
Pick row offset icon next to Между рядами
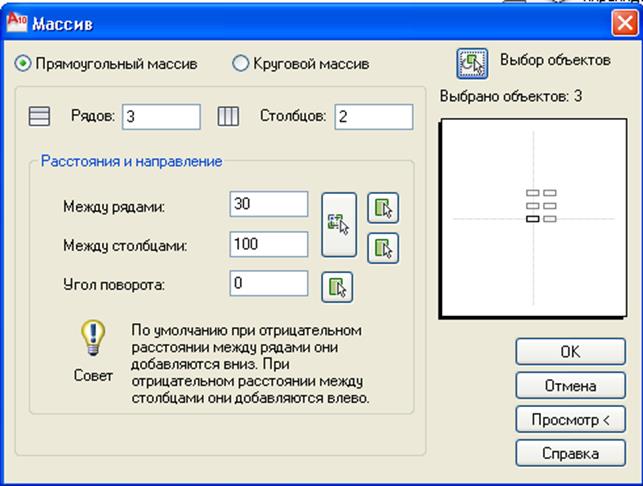click(x=383, y=208)
